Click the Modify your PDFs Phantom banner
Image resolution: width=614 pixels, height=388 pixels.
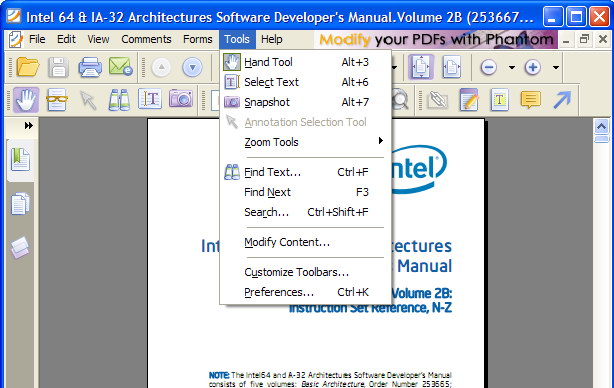coord(435,40)
